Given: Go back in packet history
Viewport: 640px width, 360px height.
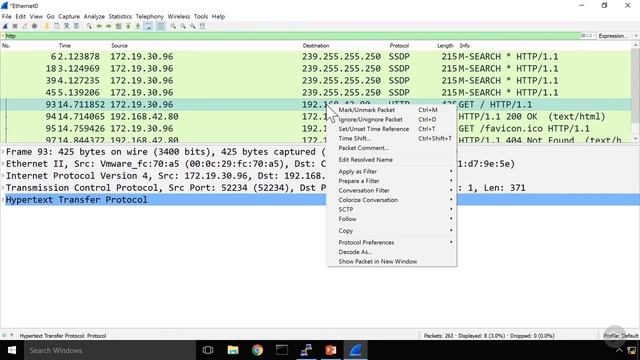Looking at the screenshot, I should (99, 26).
